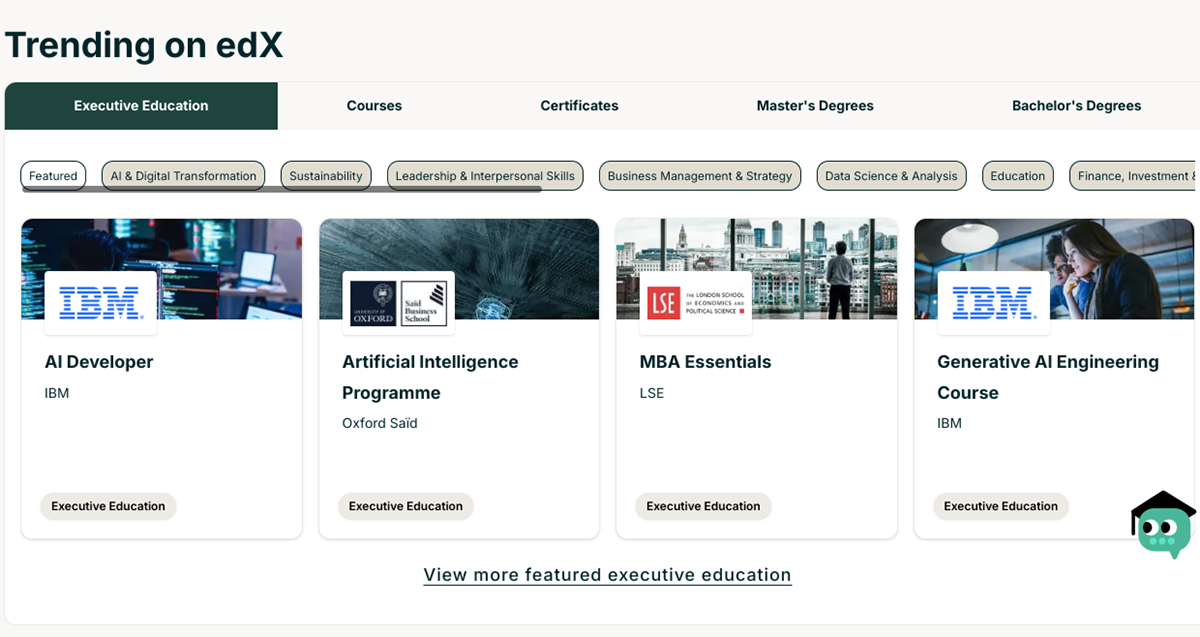
Task: Switch to the Courses tab
Action: click(374, 106)
